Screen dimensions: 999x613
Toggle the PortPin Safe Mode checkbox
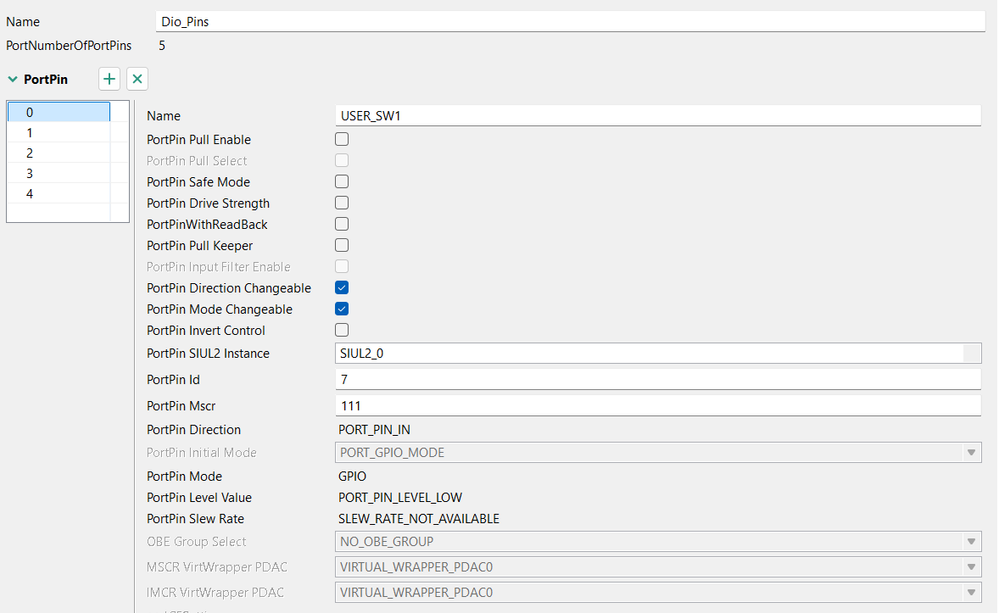(x=342, y=182)
